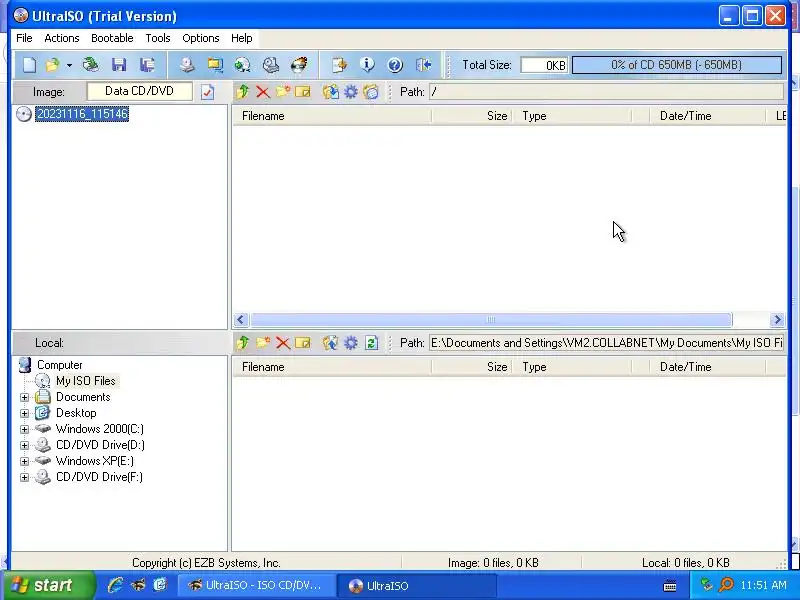
Task: Click the Up folder icon in Local toolbar
Action: pos(243,343)
